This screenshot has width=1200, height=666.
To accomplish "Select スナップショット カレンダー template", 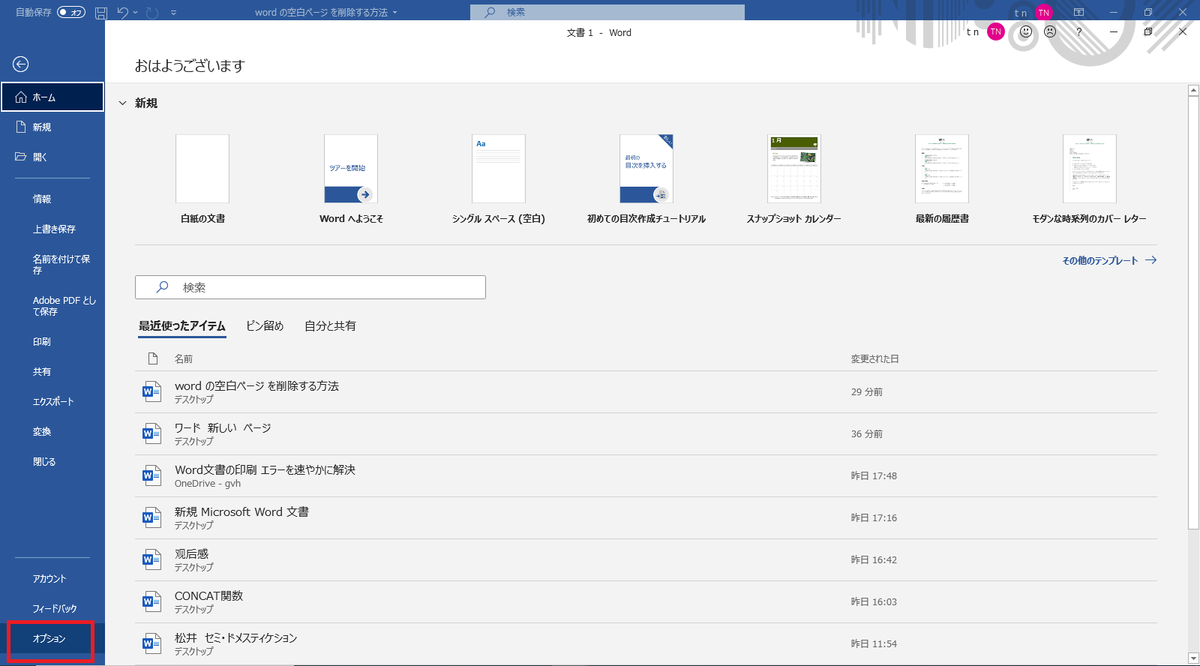I will (794, 169).
